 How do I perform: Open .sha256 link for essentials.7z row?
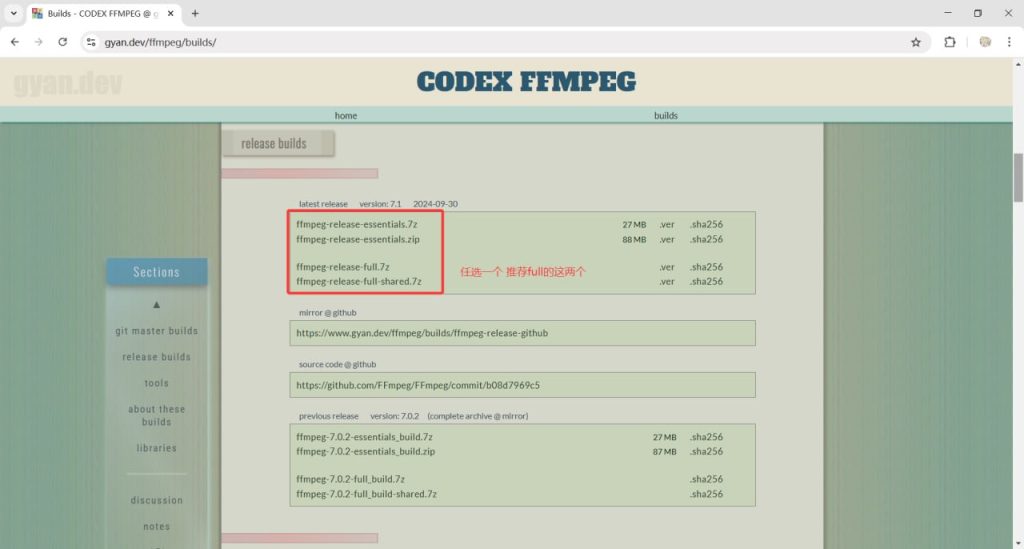[x=706, y=224]
